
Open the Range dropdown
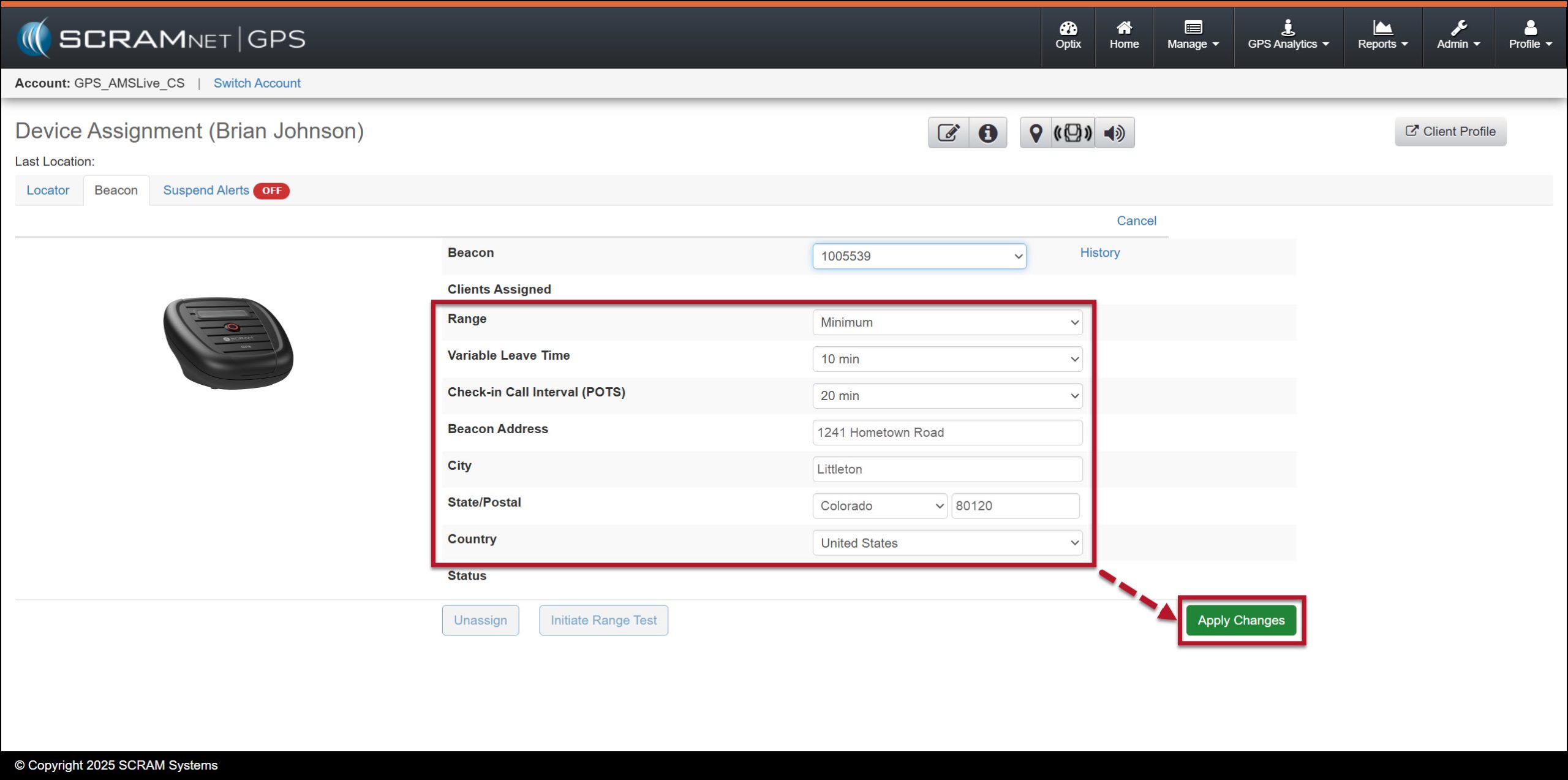pos(947,322)
